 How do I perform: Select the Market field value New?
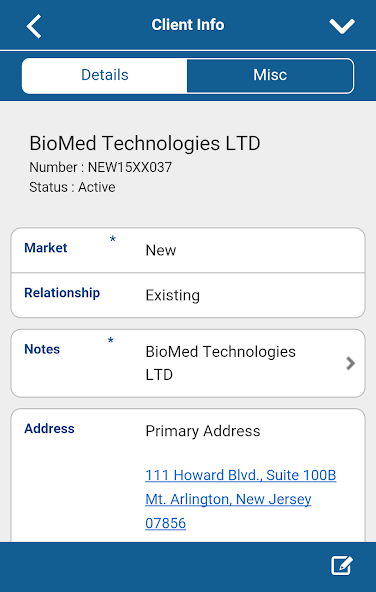pyautogui.click(x=161, y=250)
